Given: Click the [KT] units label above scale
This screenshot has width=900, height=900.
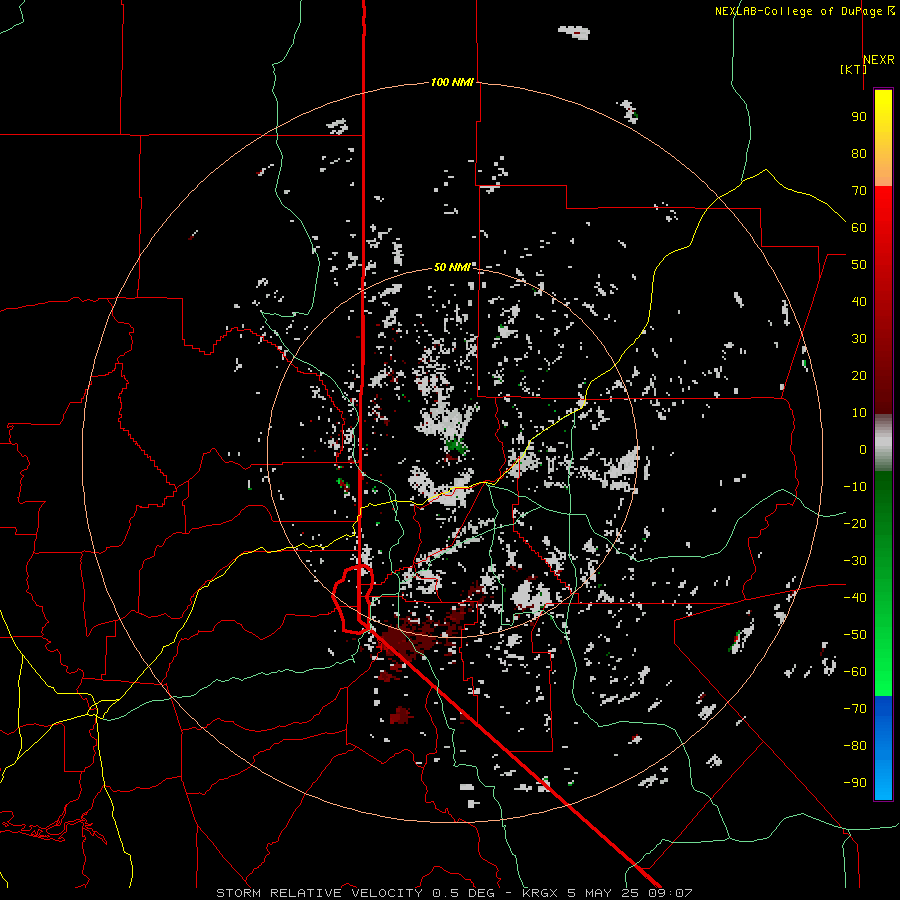Looking at the screenshot, I should tap(853, 69).
